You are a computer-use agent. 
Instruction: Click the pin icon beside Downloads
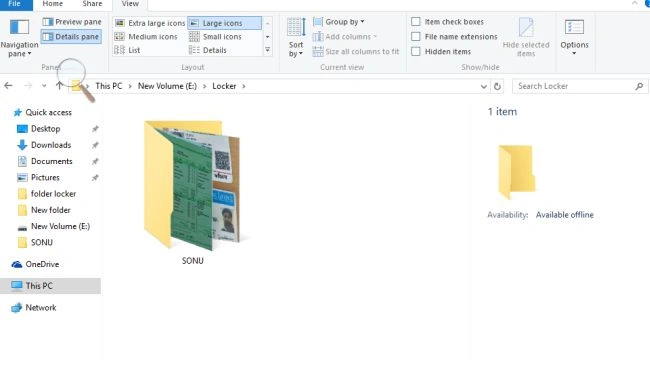pyautogui.click(x=95, y=145)
